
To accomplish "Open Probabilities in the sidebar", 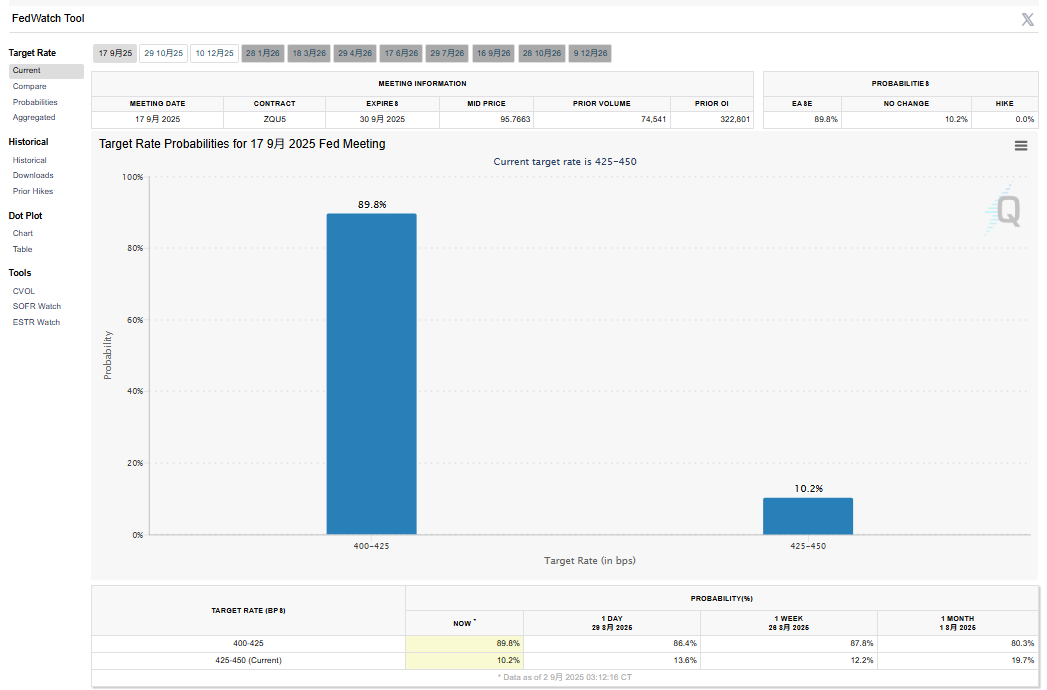I will pos(35,102).
